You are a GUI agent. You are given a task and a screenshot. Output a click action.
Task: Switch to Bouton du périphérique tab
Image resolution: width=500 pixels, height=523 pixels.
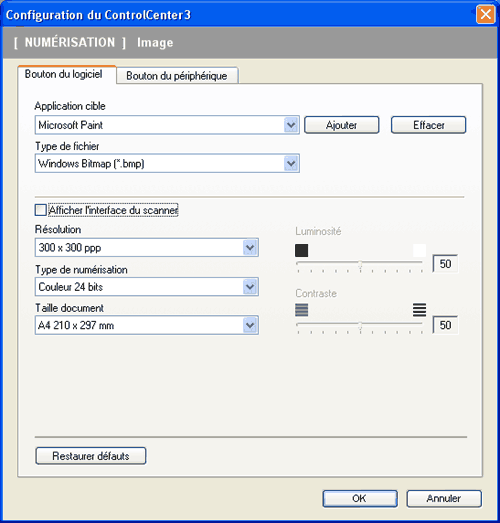[177, 76]
